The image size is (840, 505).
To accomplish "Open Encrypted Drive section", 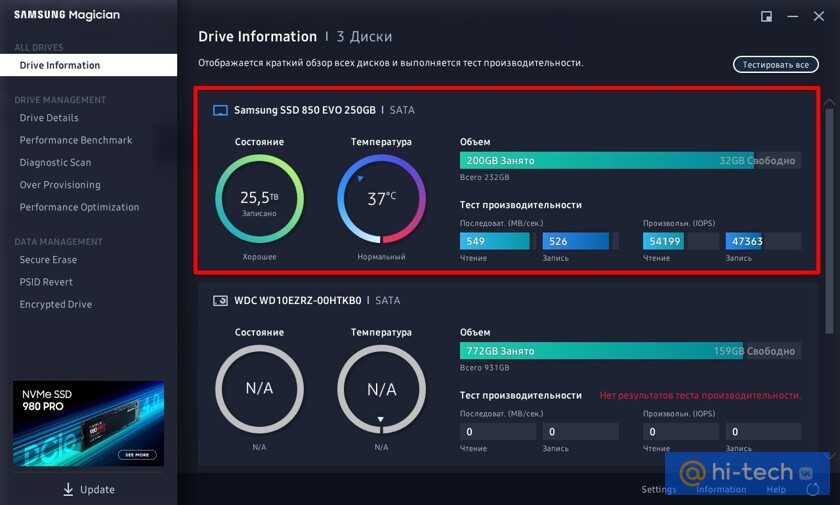I will coord(56,304).
